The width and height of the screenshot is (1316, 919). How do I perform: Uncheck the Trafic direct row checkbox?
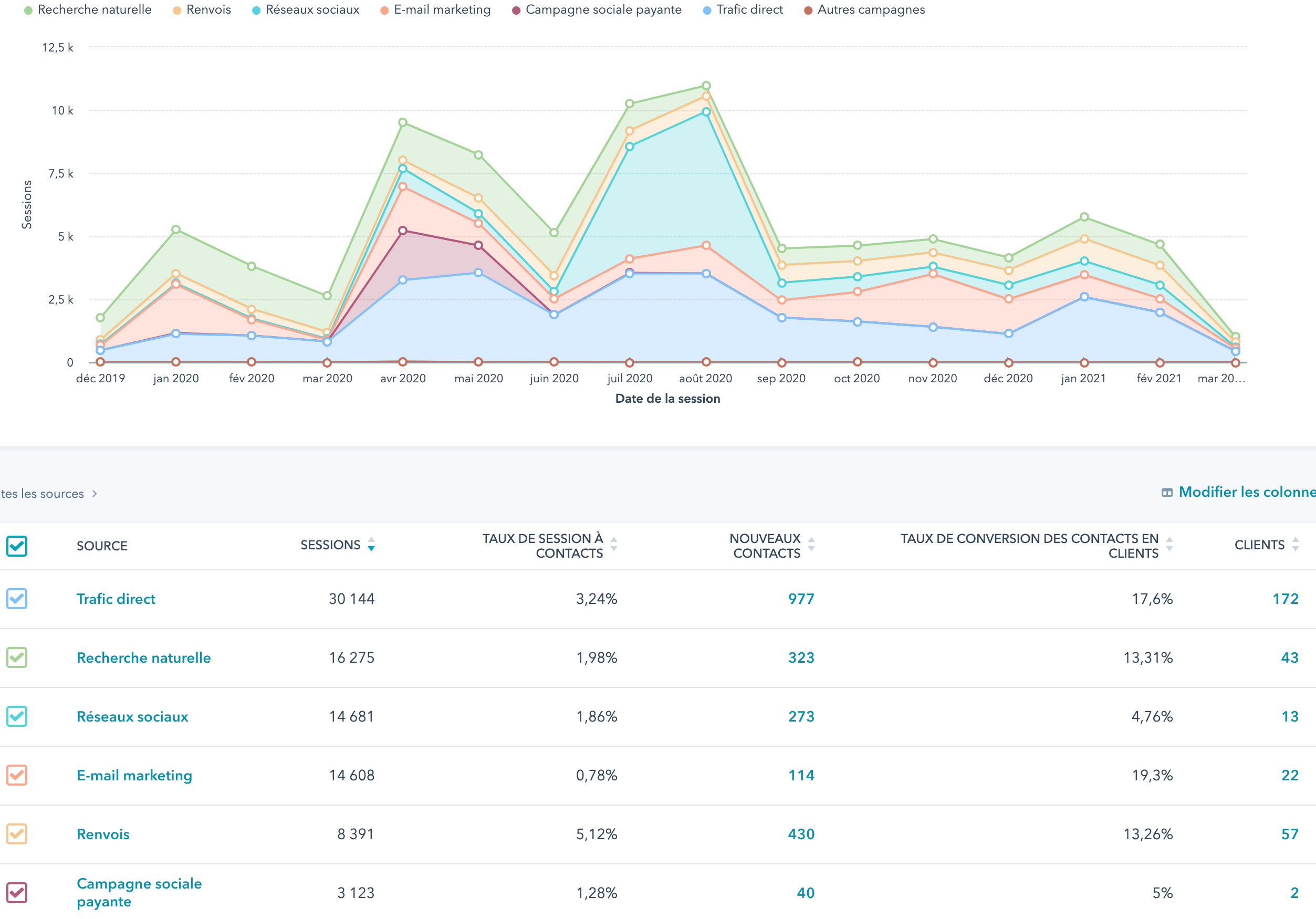tap(17, 599)
